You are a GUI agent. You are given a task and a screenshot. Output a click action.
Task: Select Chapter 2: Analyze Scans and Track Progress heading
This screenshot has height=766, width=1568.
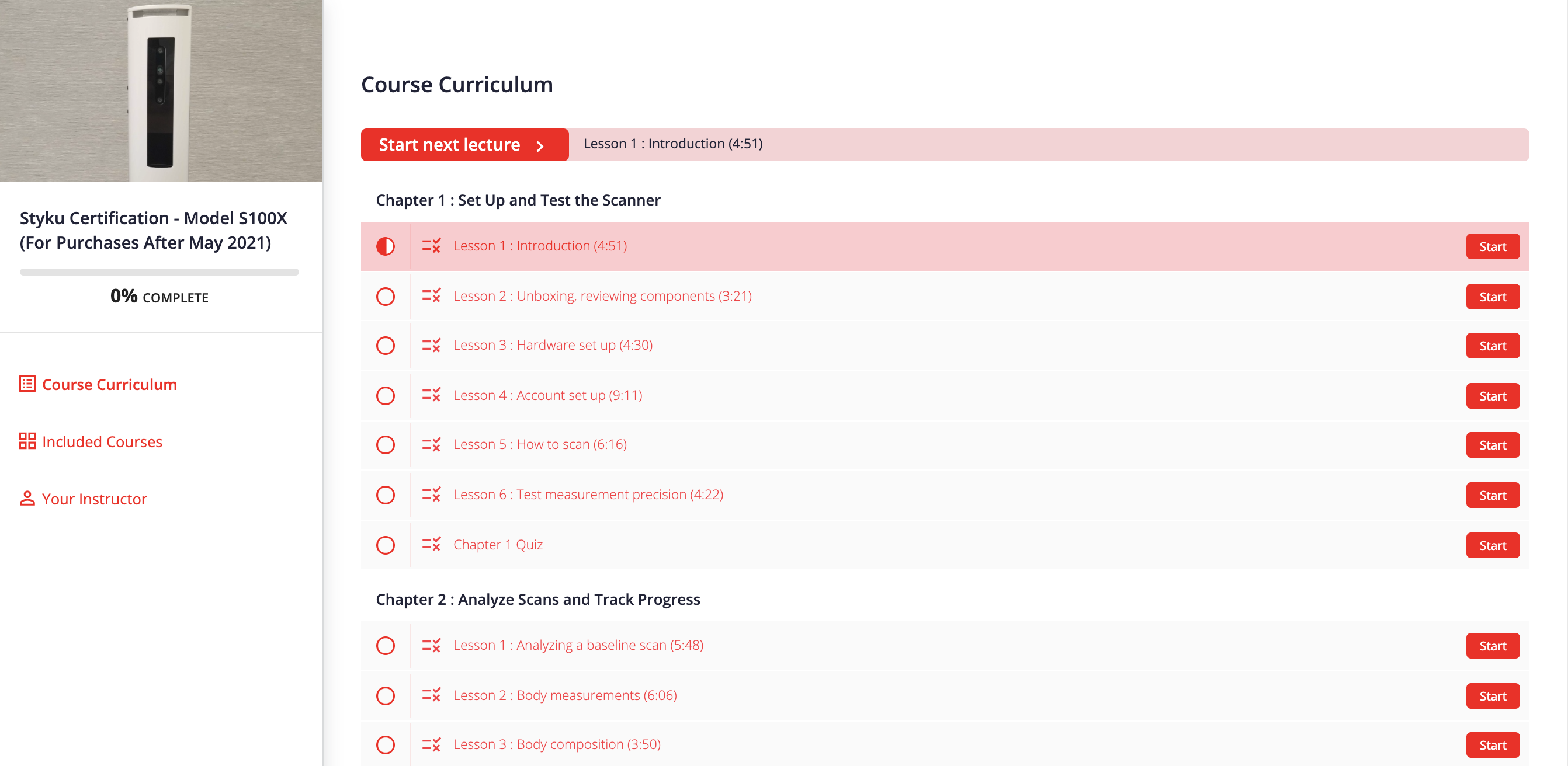tap(537, 599)
